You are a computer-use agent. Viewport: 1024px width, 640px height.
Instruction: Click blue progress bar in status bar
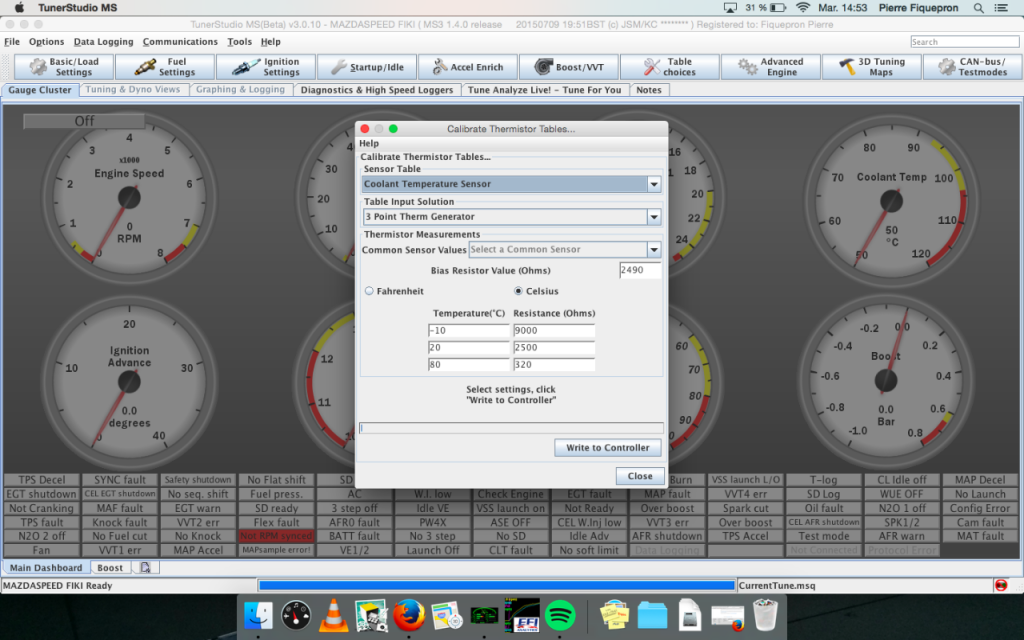497,585
